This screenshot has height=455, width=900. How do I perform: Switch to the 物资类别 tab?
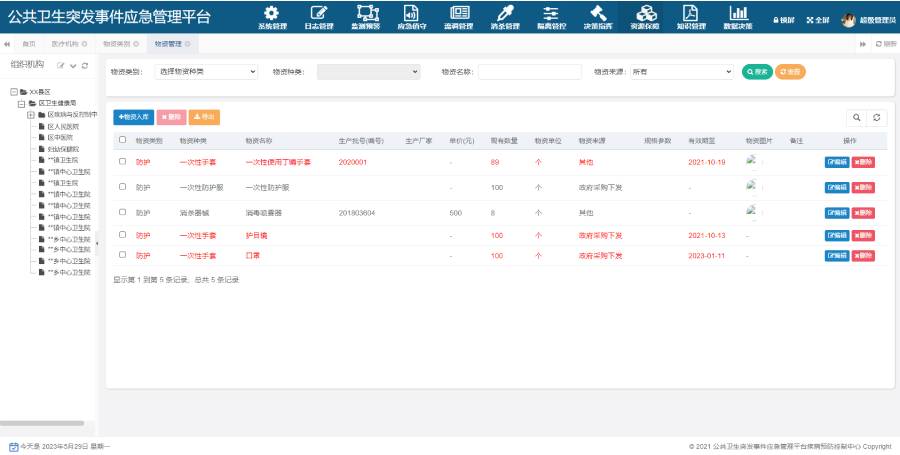coord(121,44)
